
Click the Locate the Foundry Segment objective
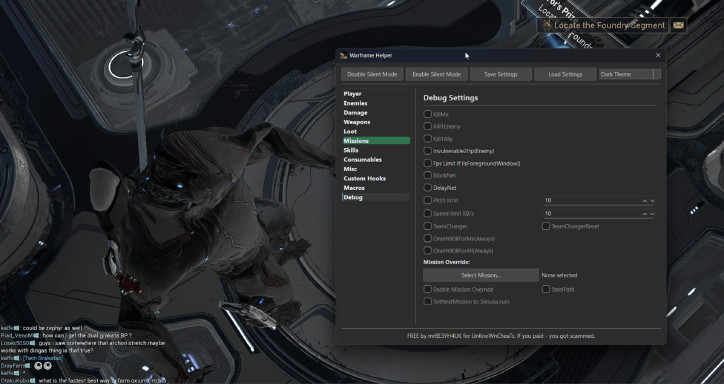pyautogui.click(x=609, y=25)
